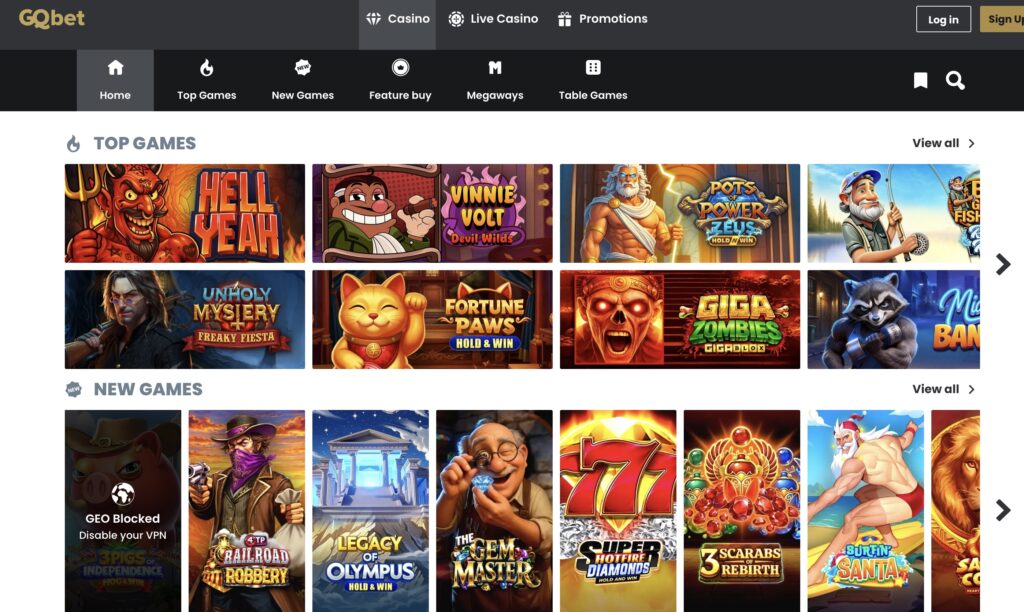Click the Sign Up button
1024x612 pixels.
1002,20
